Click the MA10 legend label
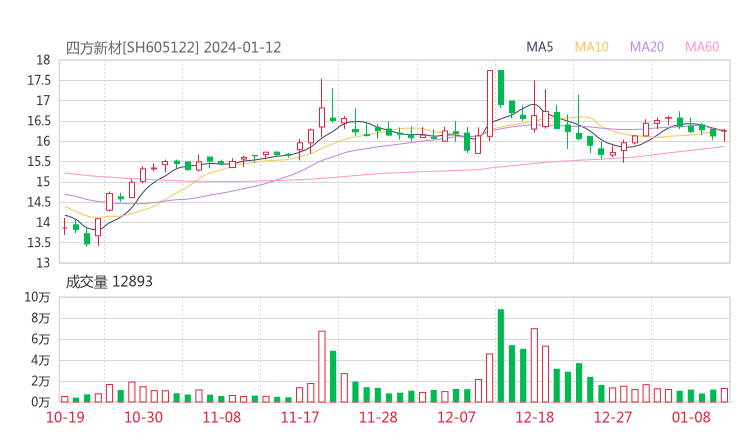The image size is (740, 440). [x=591, y=47]
